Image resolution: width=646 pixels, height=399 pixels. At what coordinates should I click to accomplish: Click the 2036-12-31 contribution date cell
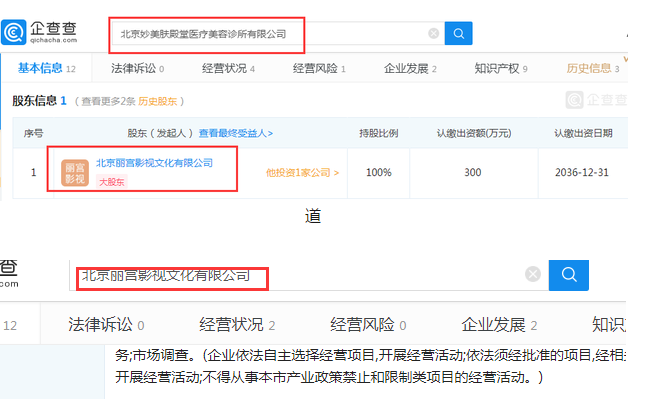pyautogui.click(x=582, y=172)
